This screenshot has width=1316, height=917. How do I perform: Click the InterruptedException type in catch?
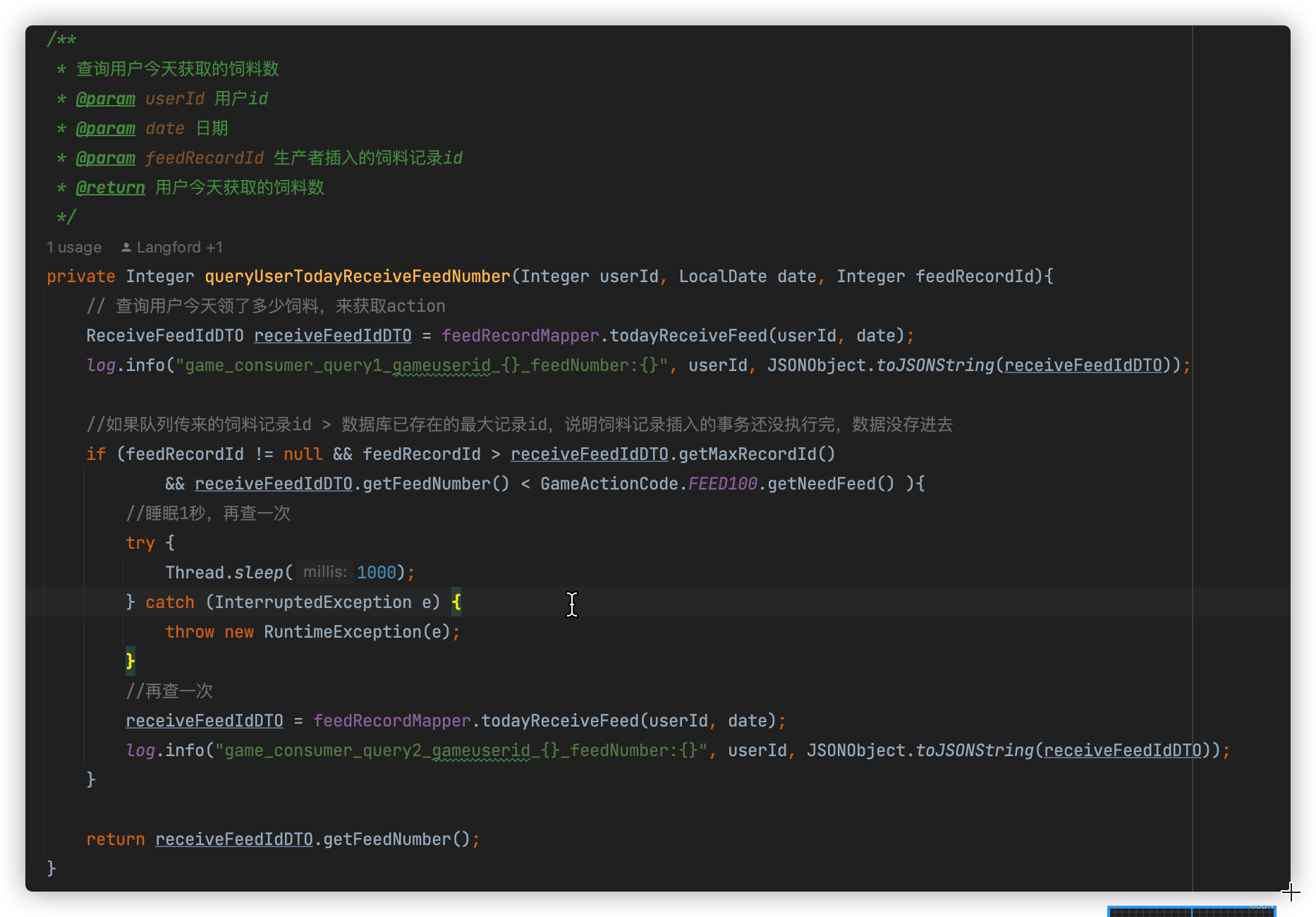[313, 602]
